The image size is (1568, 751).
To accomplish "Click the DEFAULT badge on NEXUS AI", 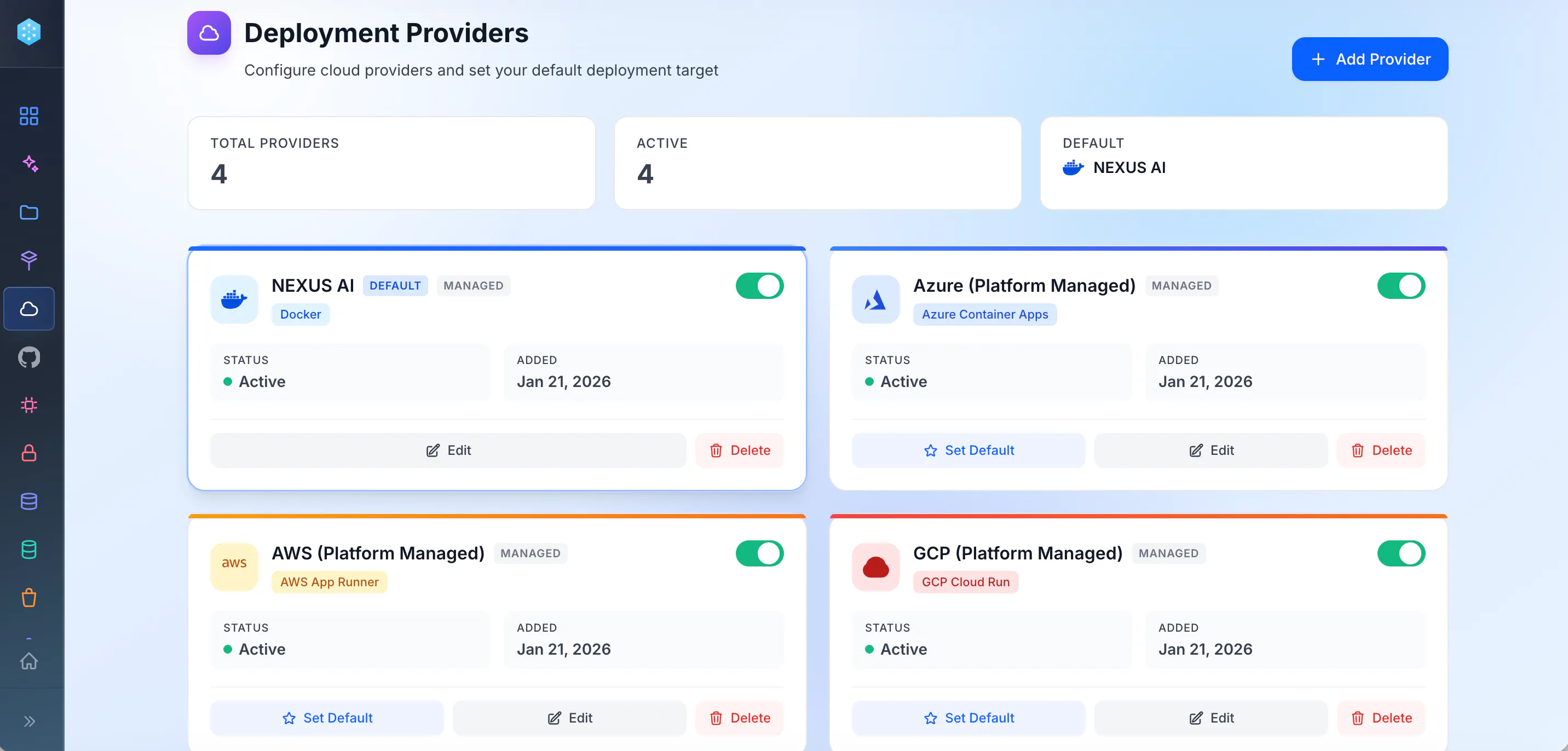I will (395, 286).
